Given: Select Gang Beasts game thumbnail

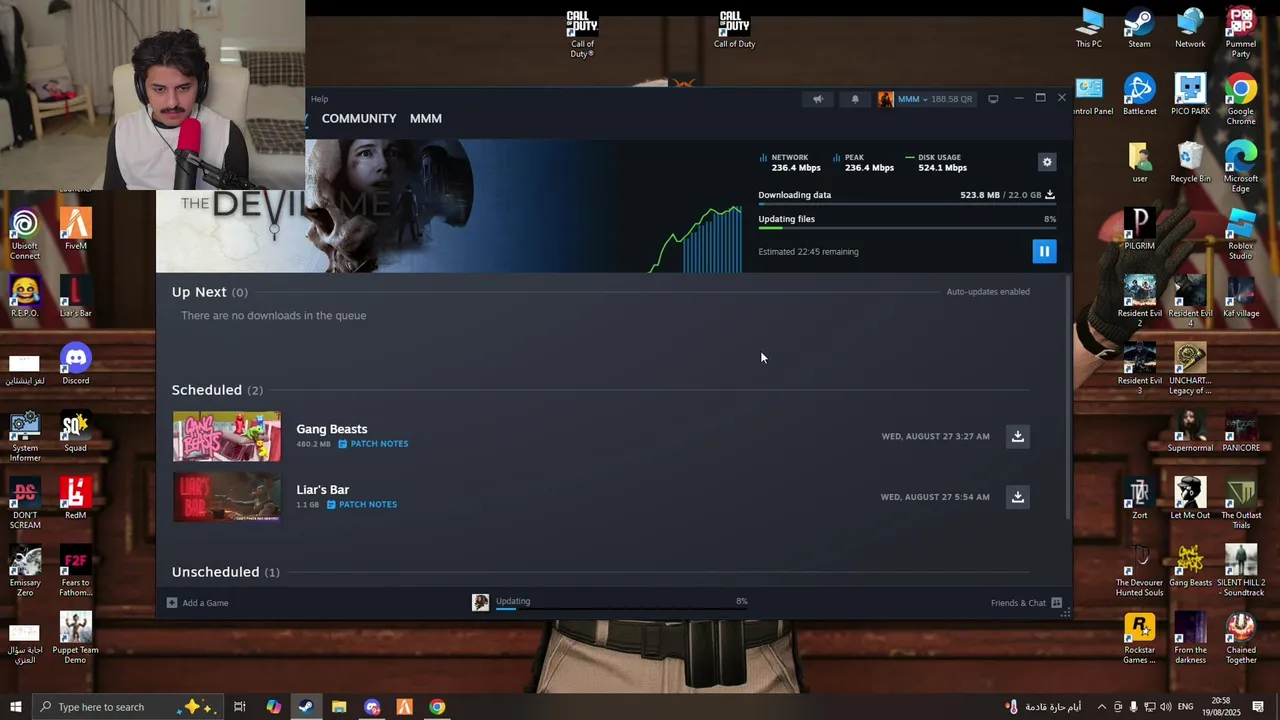Looking at the screenshot, I should click(x=227, y=437).
